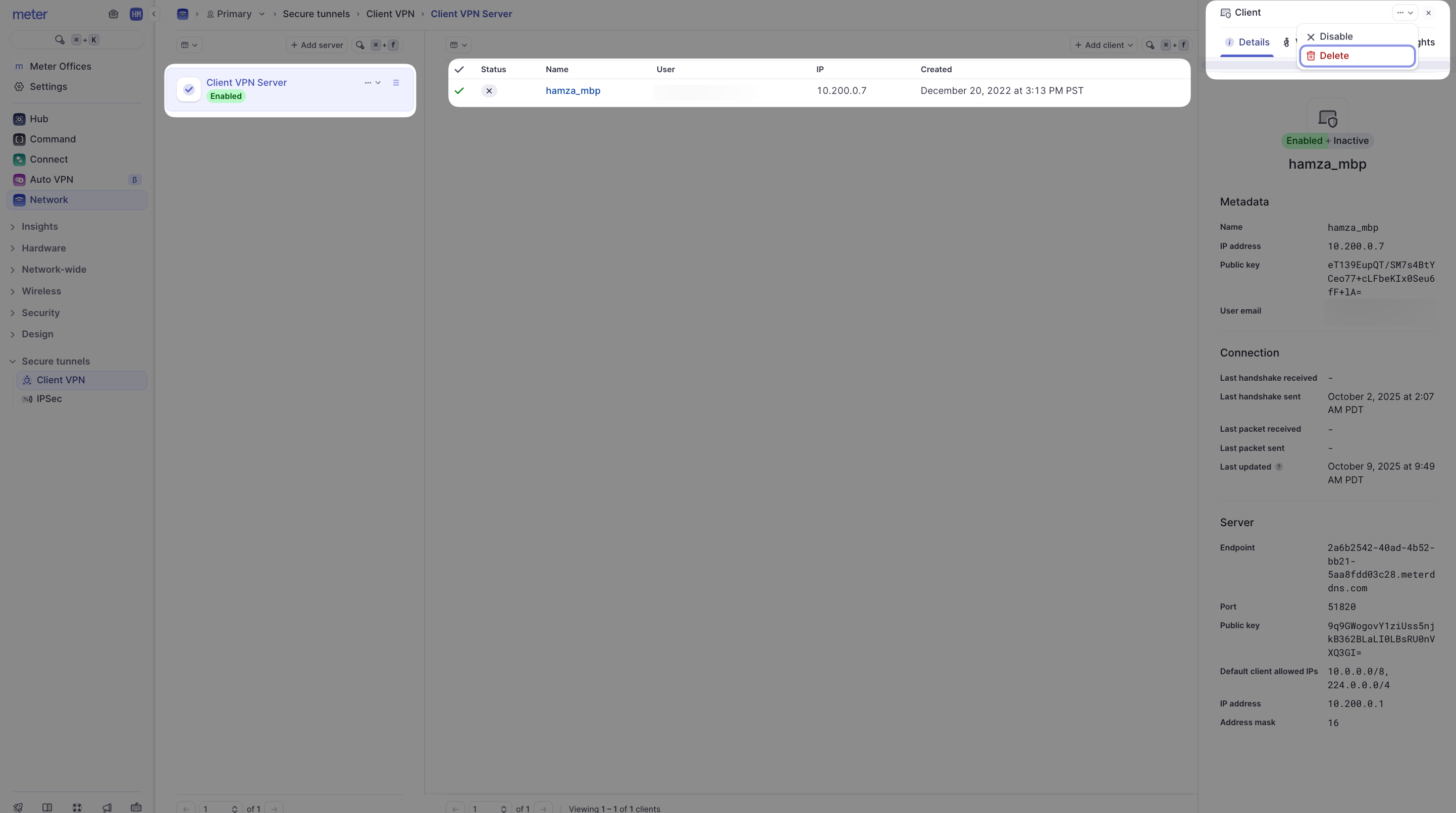Open the hamza_mbp client link
Screen dimensions: 1456x813
[573, 90]
